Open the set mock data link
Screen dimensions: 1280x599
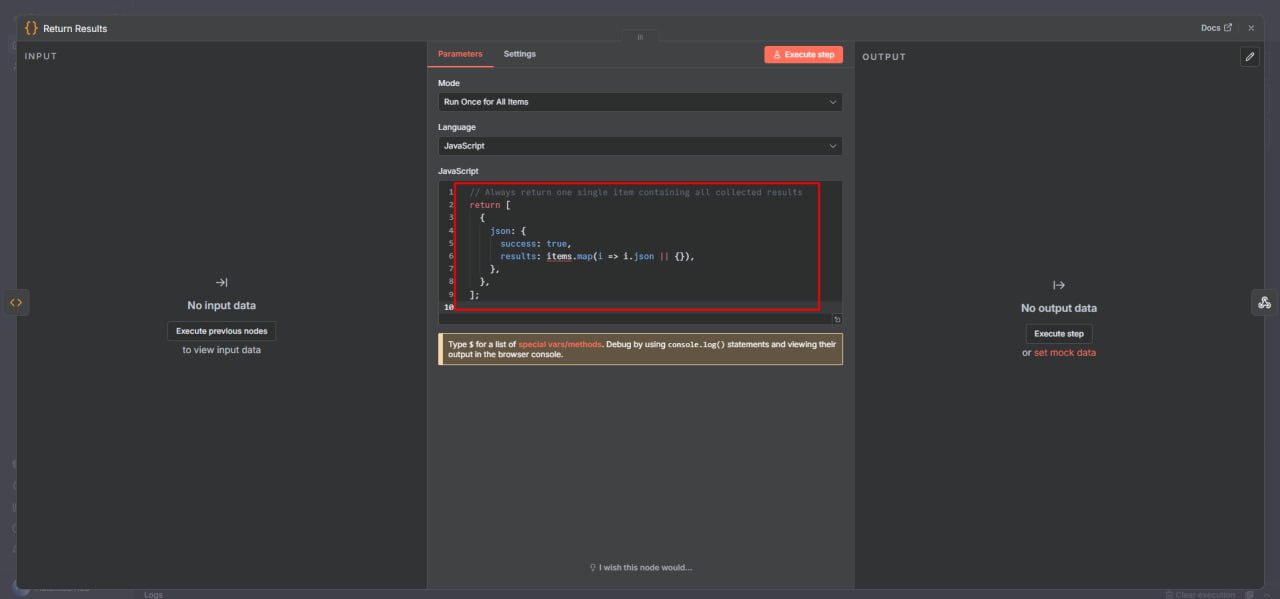1064,352
